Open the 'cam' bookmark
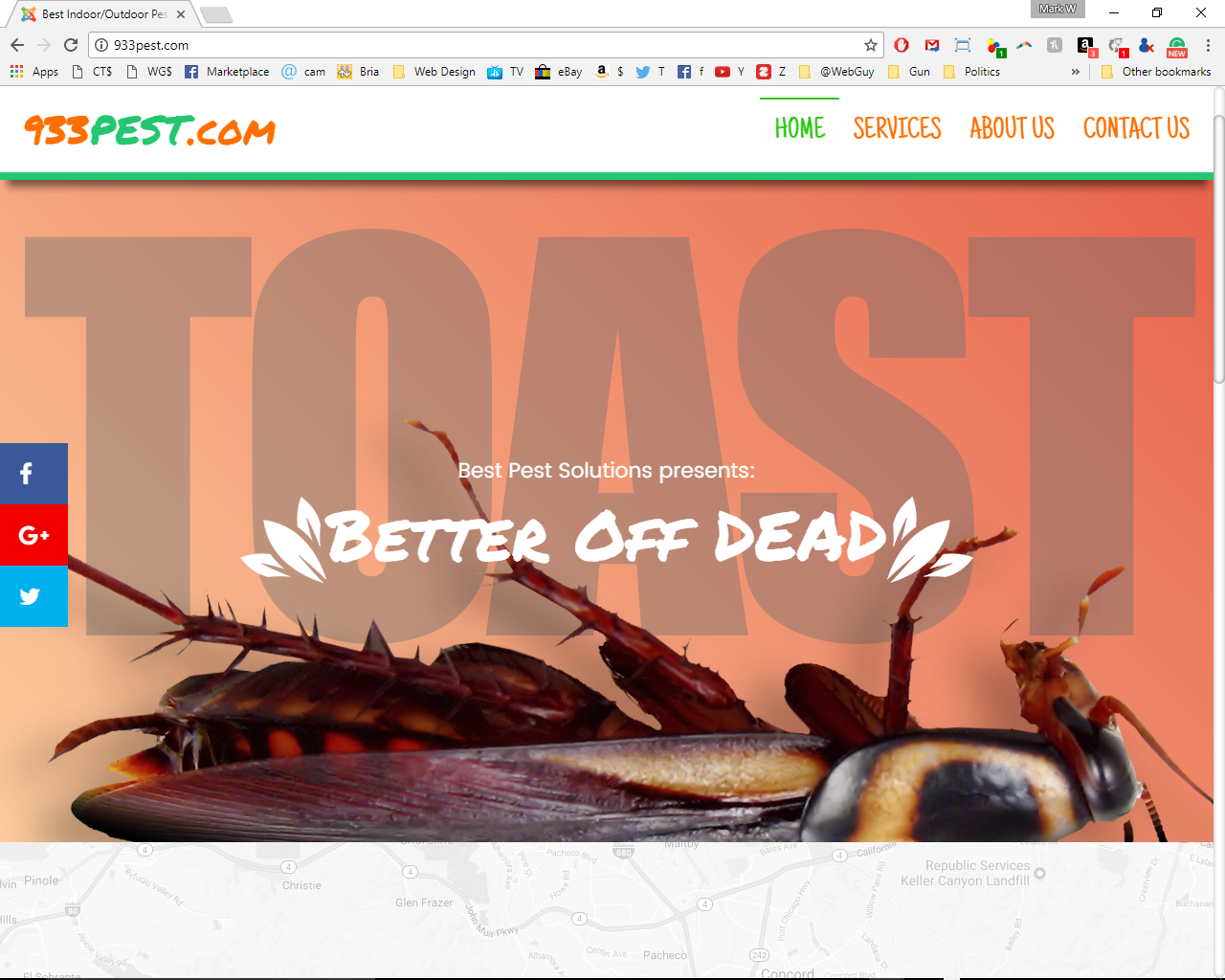 pos(303,72)
